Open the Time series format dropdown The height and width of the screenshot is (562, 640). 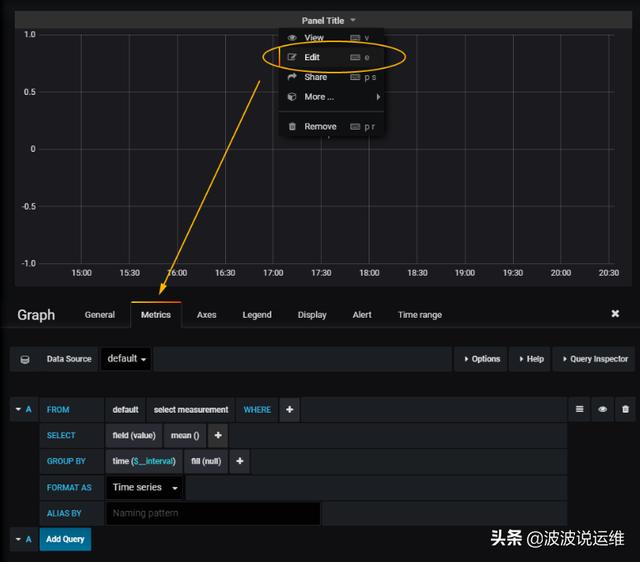pyautogui.click(x=145, y=487)
